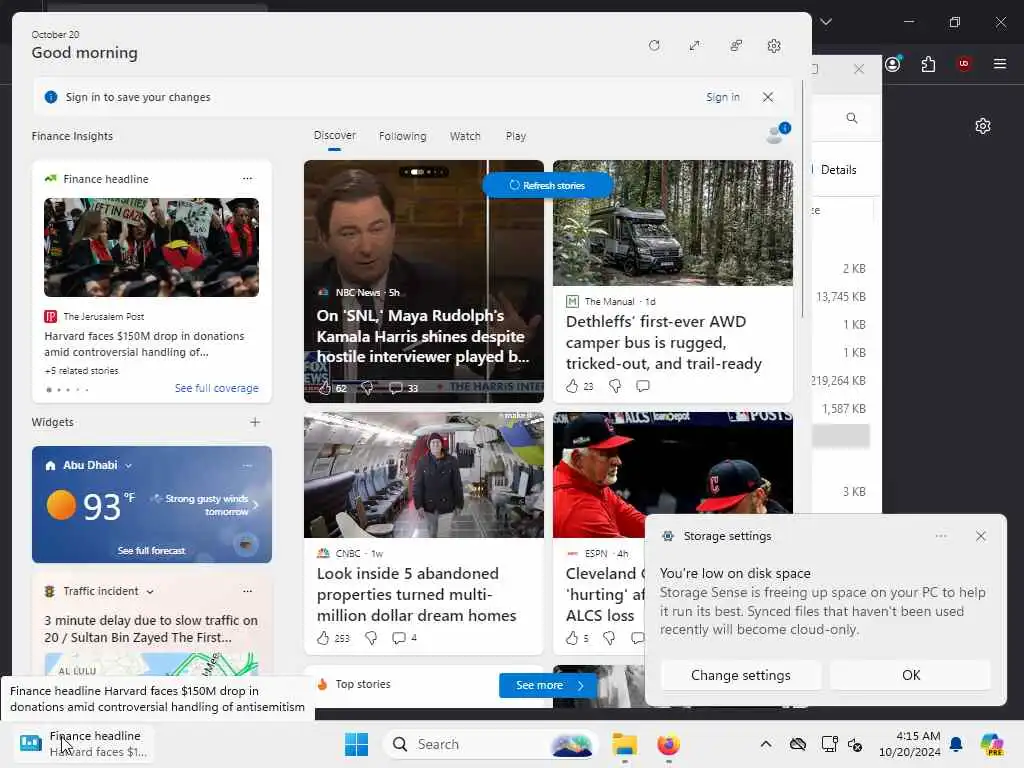Expand Traffic incident dropdown

(x=150, y=592)
